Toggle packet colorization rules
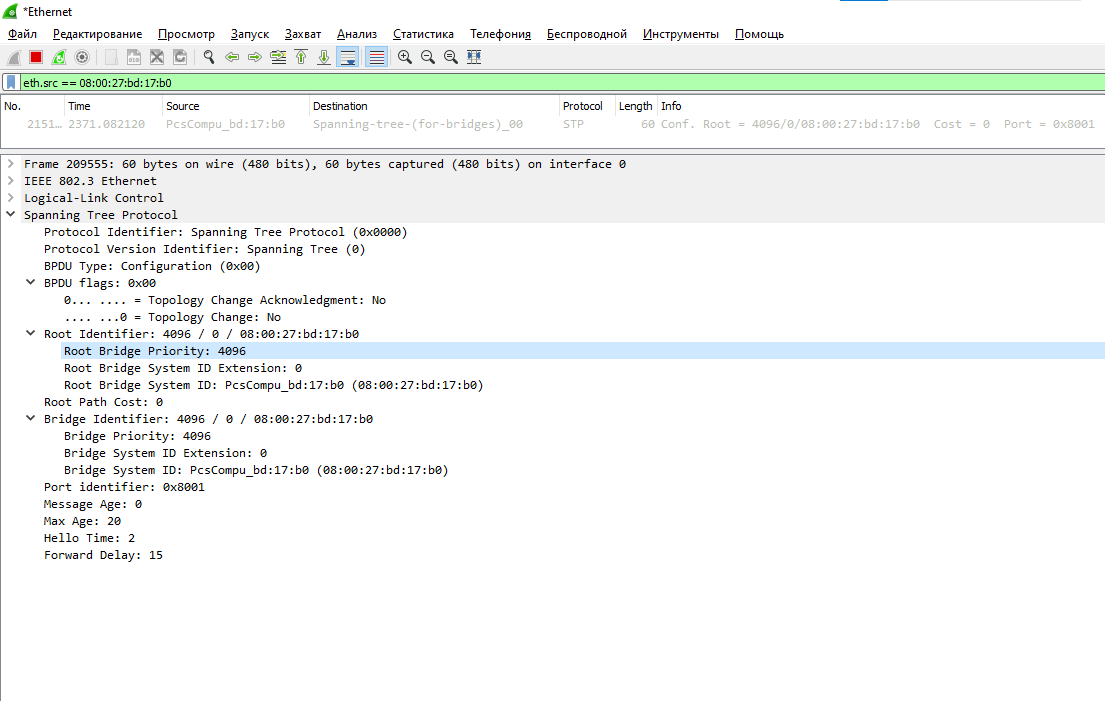 tap(376, 58)
